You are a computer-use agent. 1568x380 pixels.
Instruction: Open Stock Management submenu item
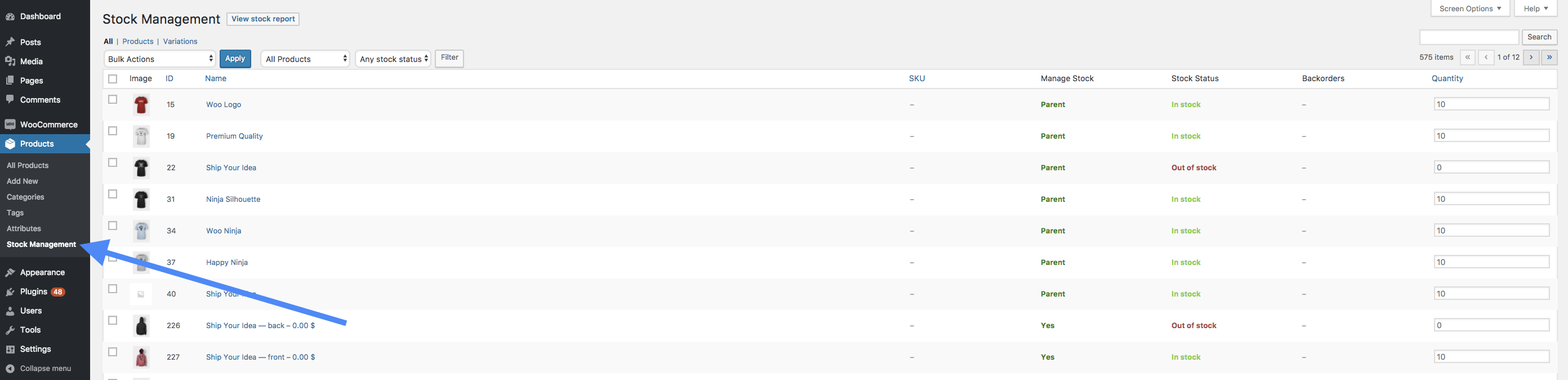click(x=41, y=244)
